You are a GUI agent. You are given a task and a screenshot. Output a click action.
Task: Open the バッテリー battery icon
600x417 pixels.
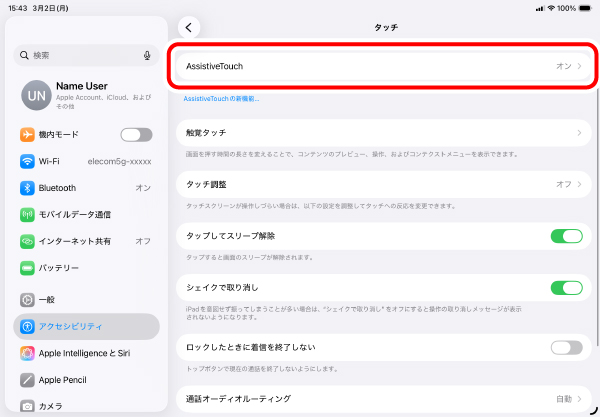pyautogui.click(x=27, y=268)
